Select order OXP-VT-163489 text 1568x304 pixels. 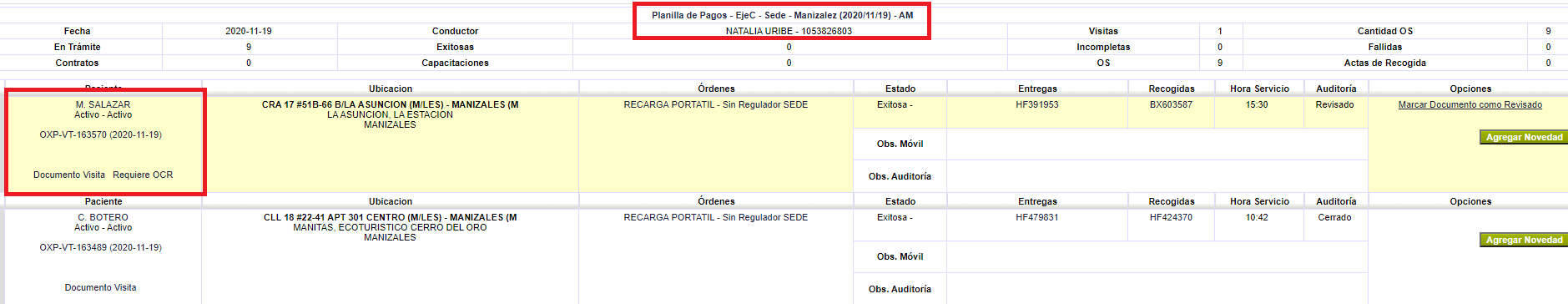coord(100,248)
